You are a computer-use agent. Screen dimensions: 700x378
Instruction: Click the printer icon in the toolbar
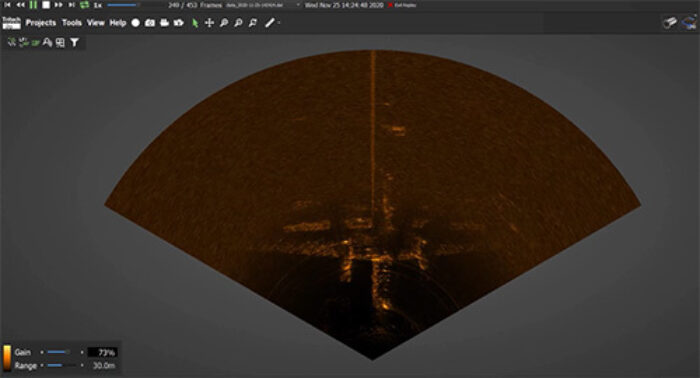coord(164,22)
